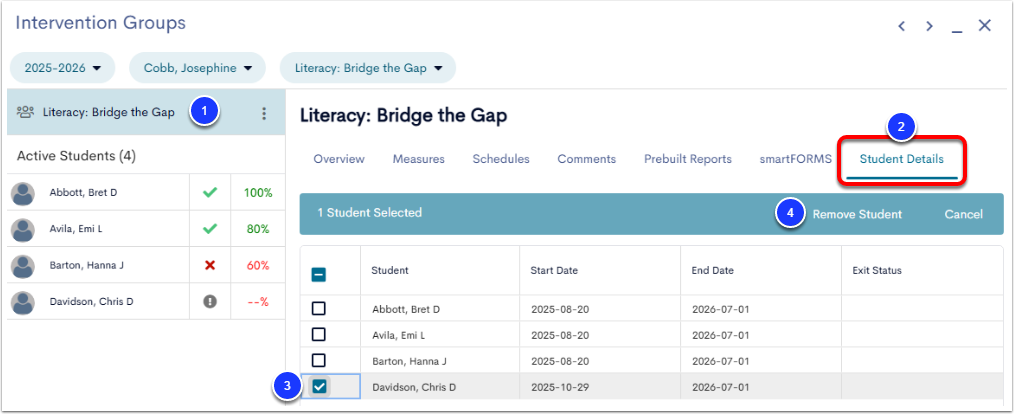This screenshot has height=414, width=1014.
Task: Click the alert status icon for Davidson, Chris D
Action: (210, 301)
